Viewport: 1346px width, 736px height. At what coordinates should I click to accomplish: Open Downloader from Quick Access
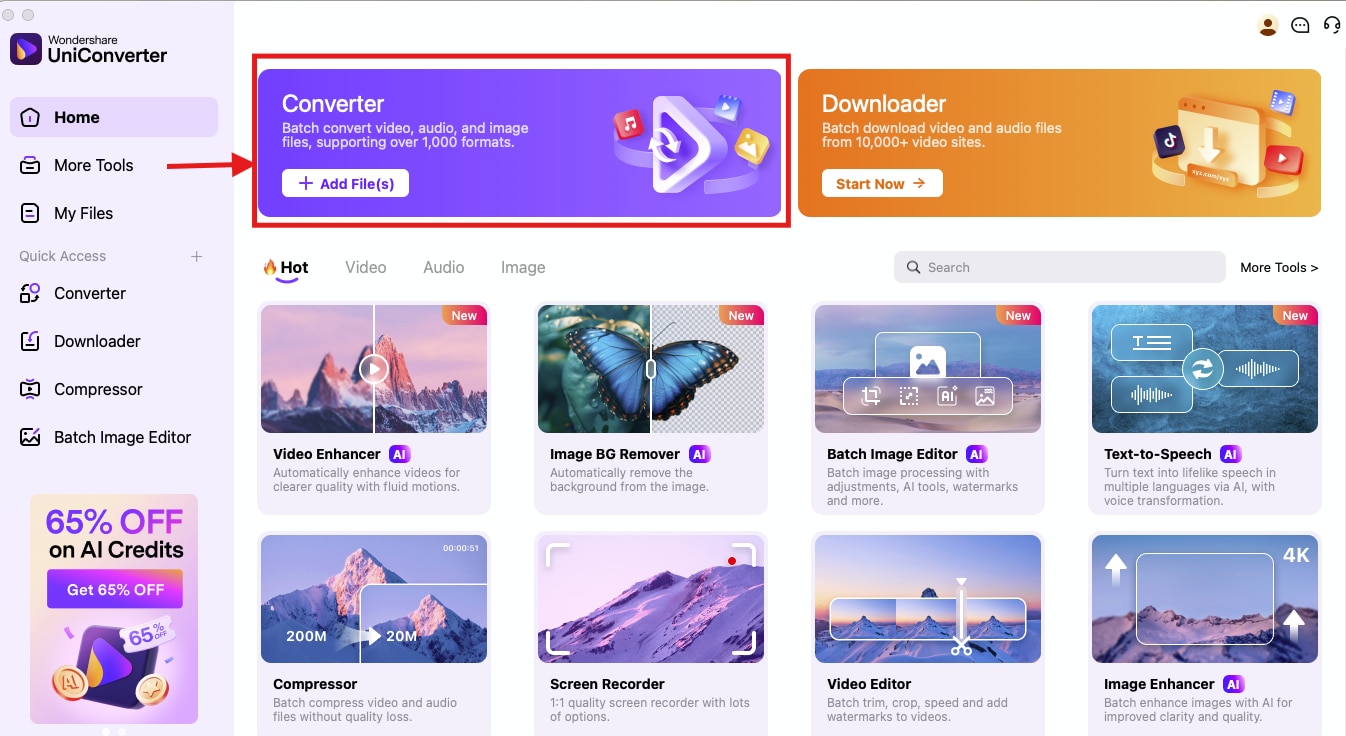pos(114,341)
